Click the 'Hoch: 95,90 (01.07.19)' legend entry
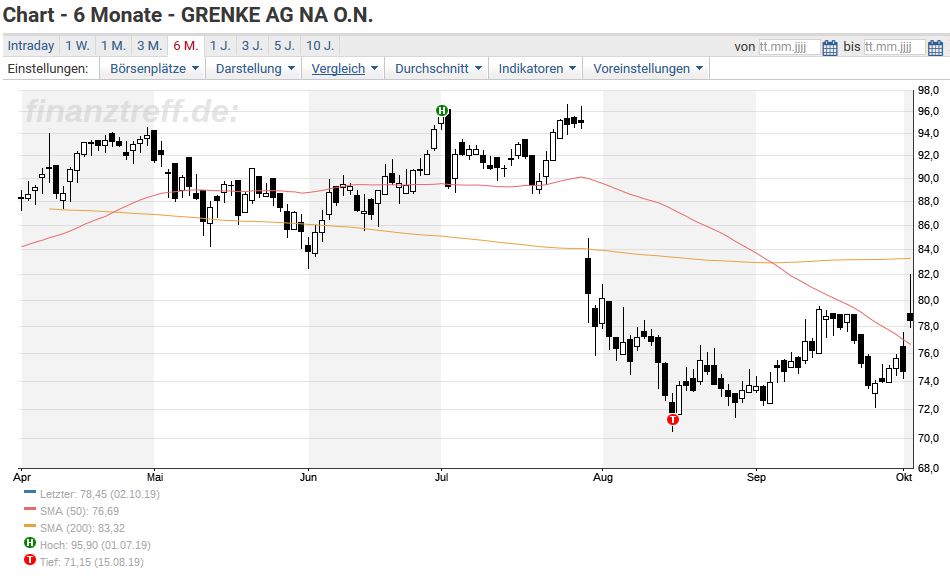Screen dimensions: 950x576 click(x=95, y=545)
